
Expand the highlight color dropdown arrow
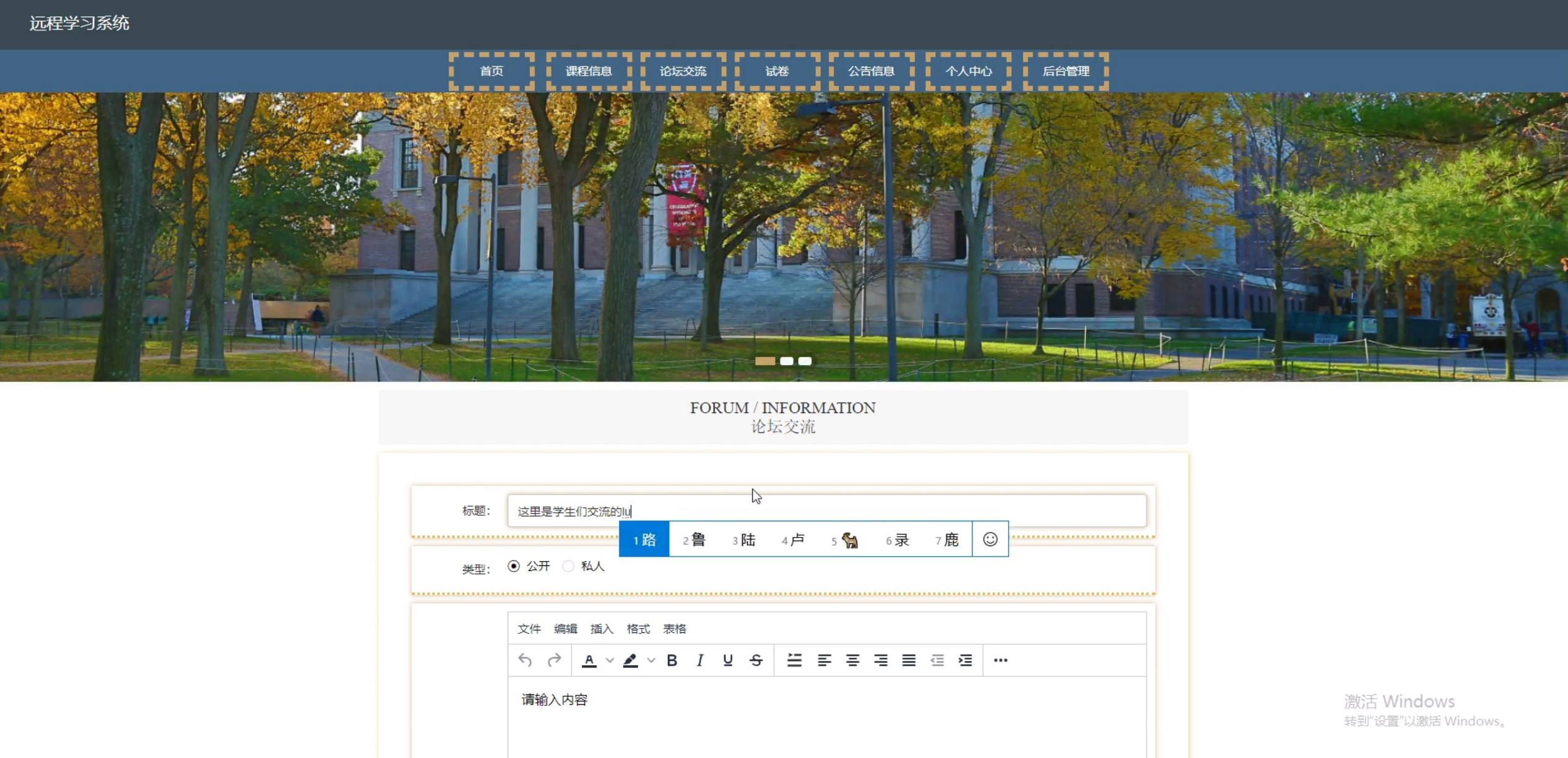coord(651,660)
